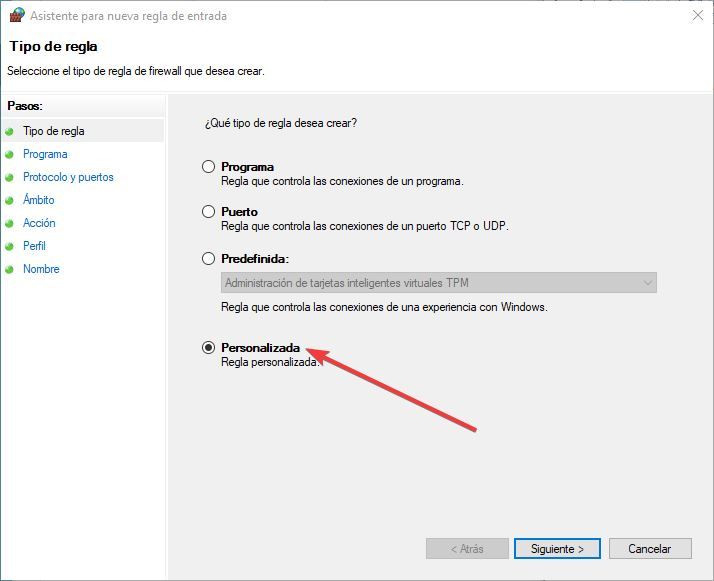Jump to the Perfil step
This screenshot has width=714, height=581.
click(x=34, y=246)
